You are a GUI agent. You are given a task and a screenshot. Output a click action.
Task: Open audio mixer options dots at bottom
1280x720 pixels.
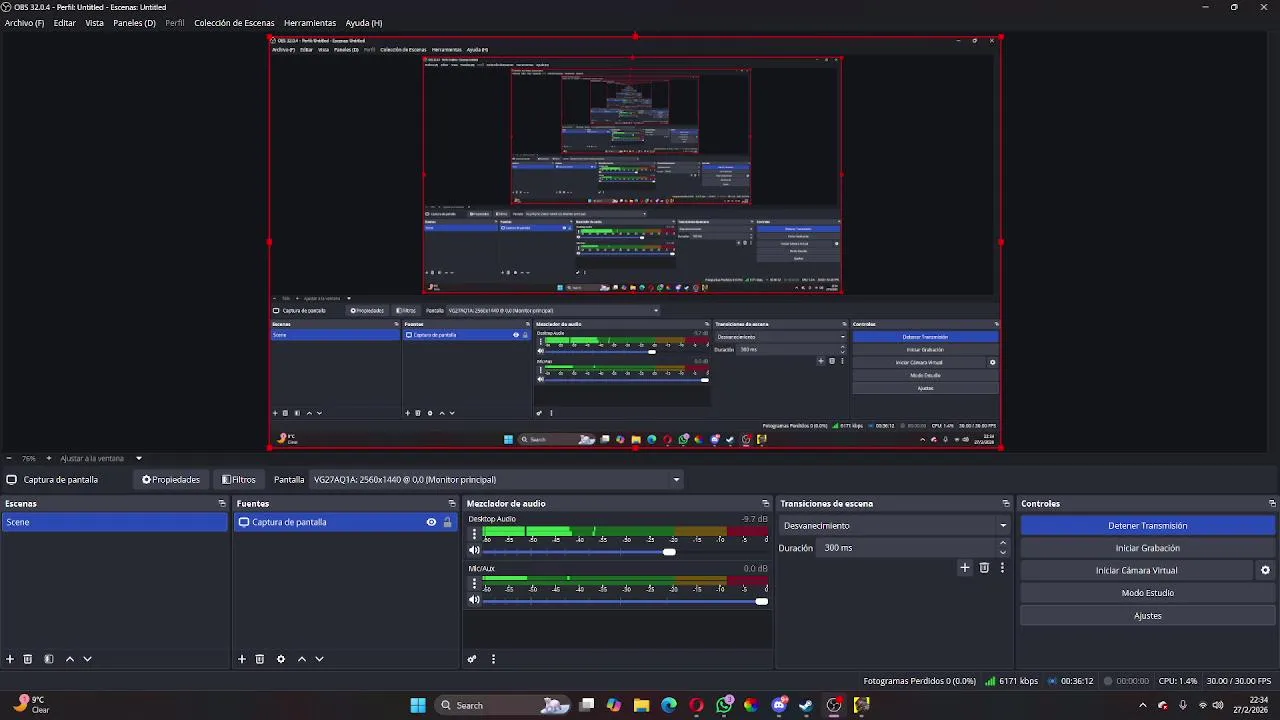(x=493, y=659)
